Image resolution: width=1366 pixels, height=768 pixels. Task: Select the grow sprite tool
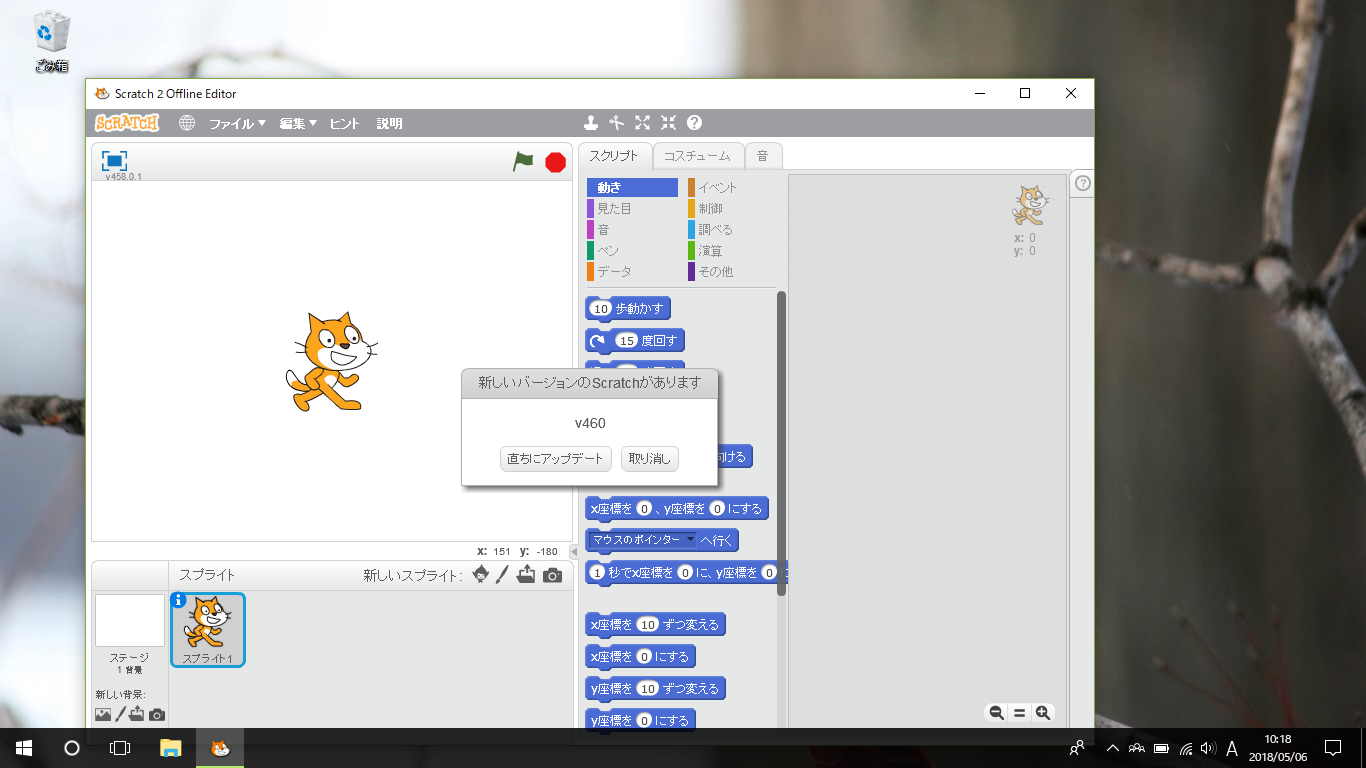point(642,122)
